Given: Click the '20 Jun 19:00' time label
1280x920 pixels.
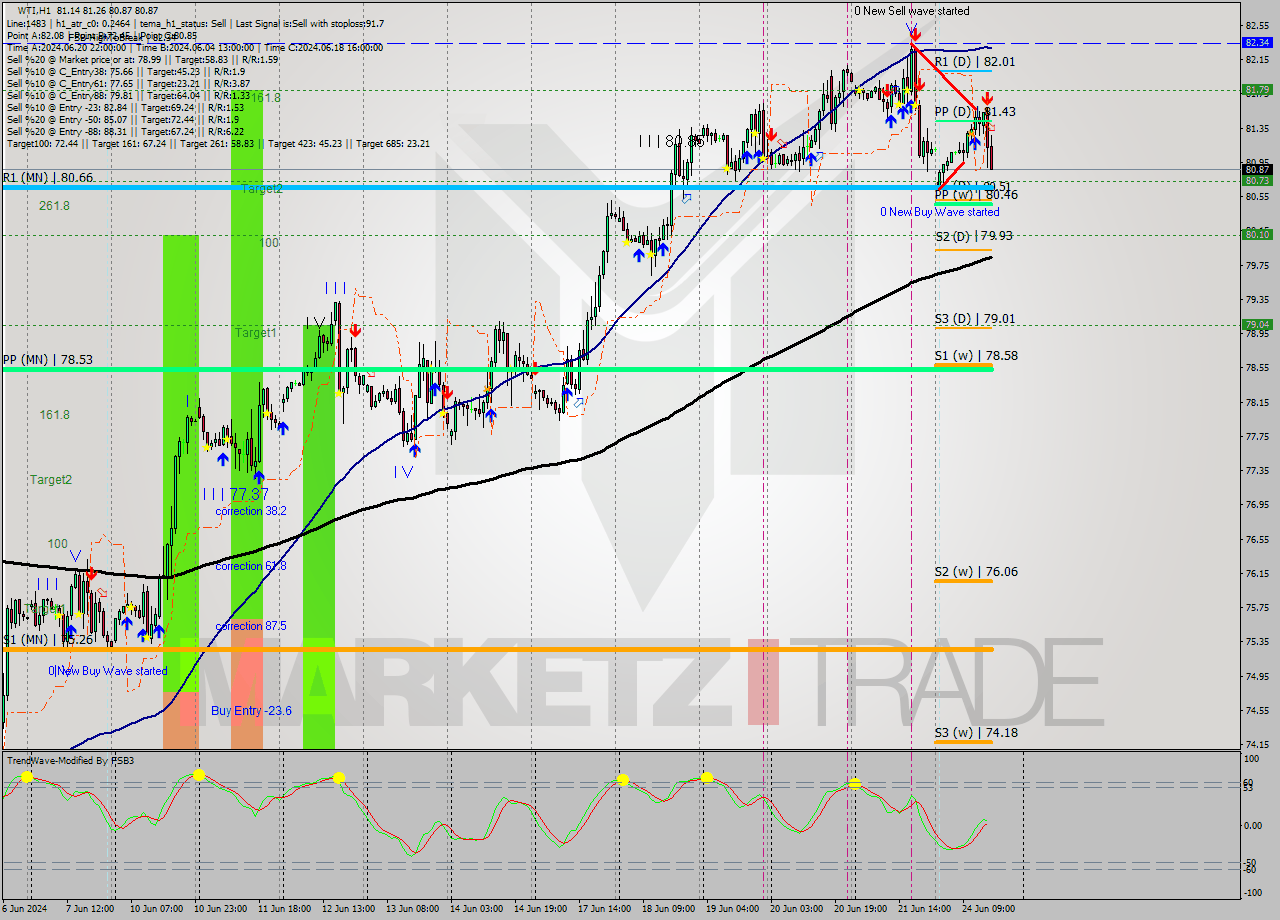Looking at the screenshot, I should coord(861,909).
